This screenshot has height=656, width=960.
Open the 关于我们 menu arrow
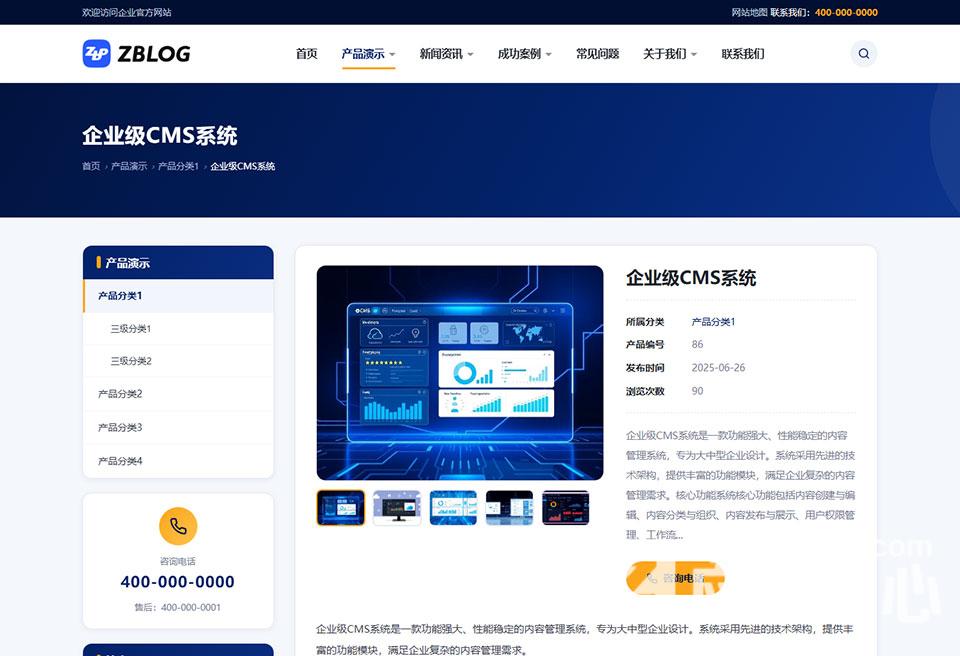[694, 55]
